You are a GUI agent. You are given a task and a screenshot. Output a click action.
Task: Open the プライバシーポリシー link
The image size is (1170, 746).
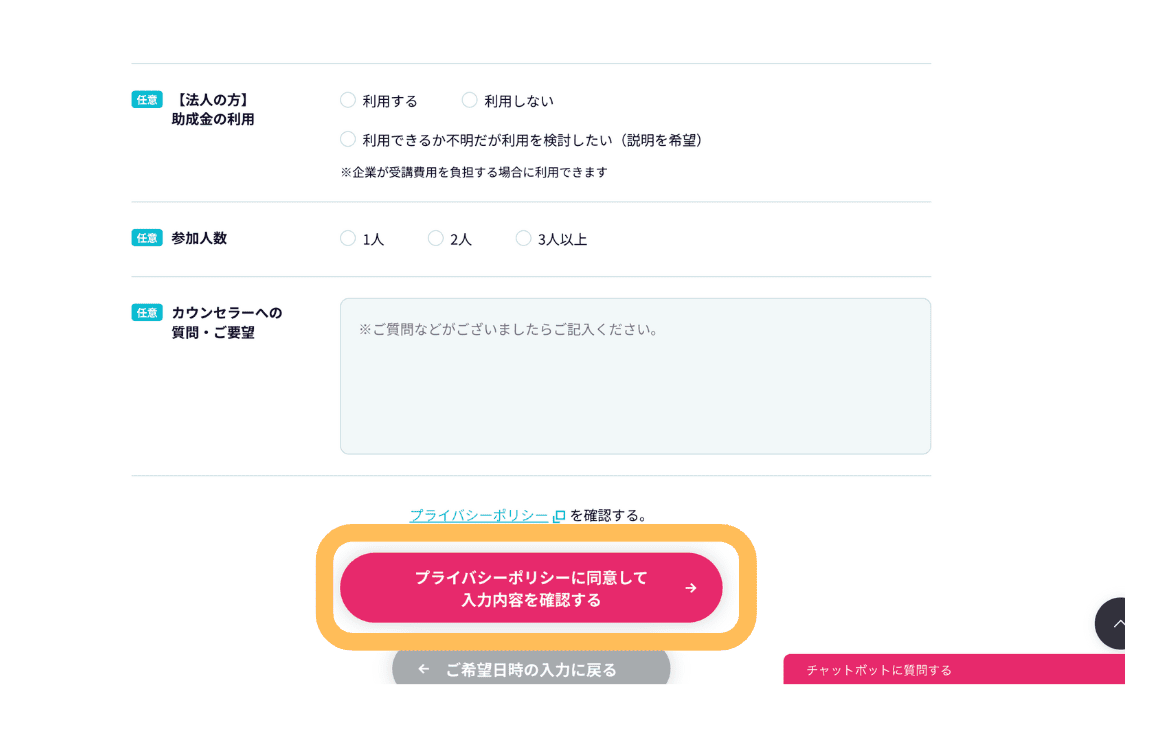pyautogui.click(x=478, y=515)
